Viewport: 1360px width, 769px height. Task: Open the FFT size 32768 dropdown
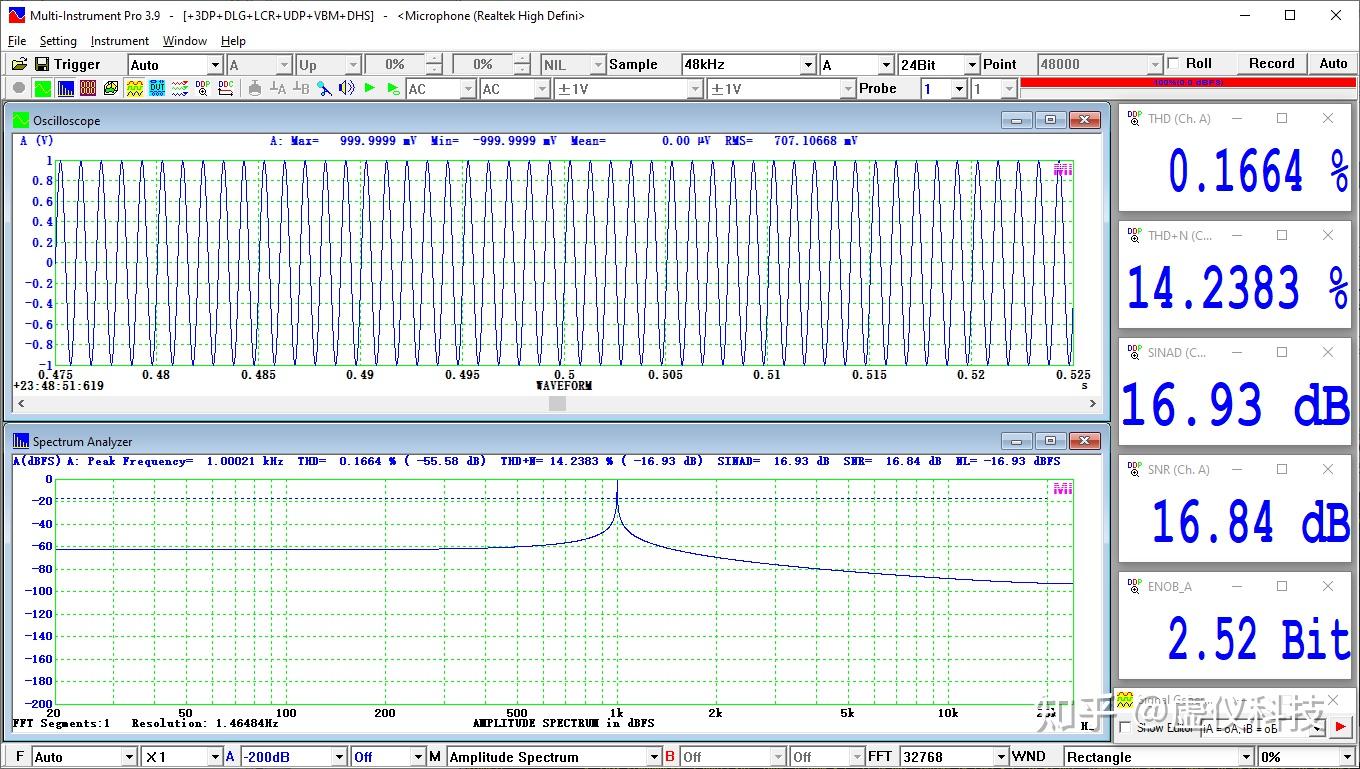tap(1001, 757)
